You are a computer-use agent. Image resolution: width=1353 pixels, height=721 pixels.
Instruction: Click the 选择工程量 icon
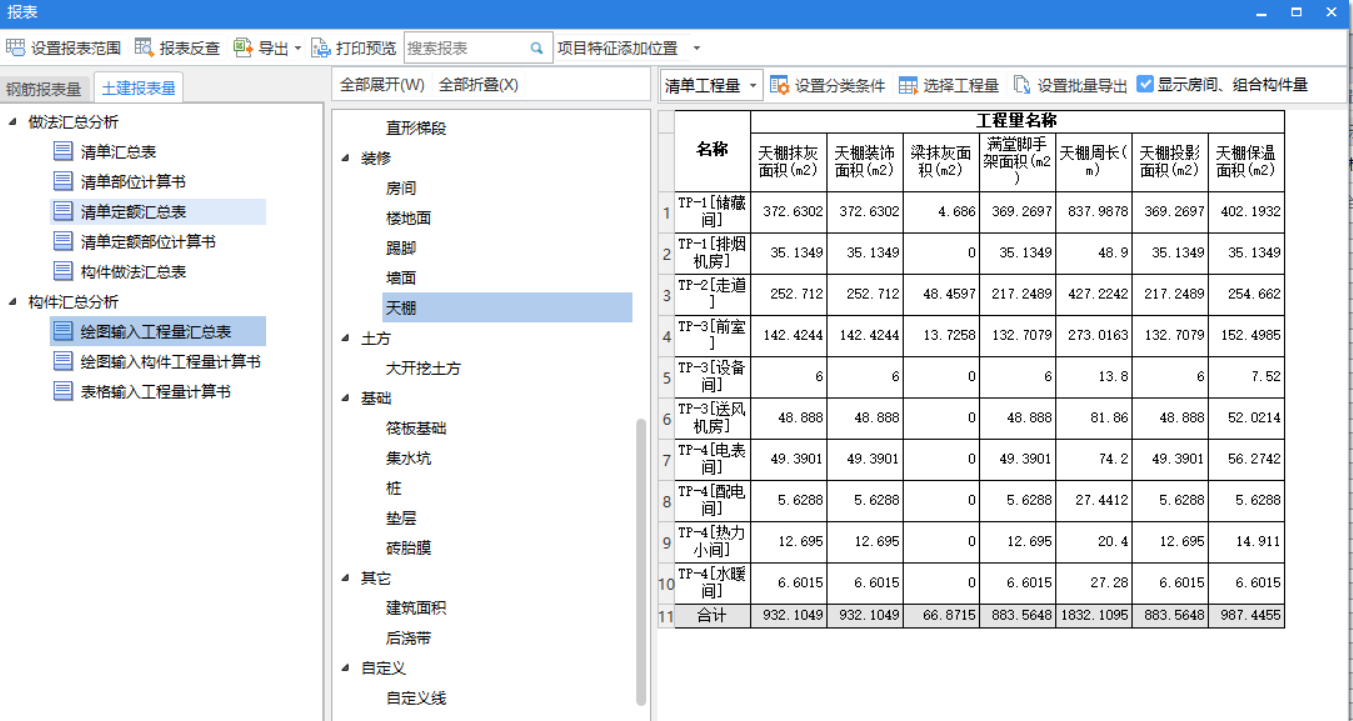coord(908,85)
